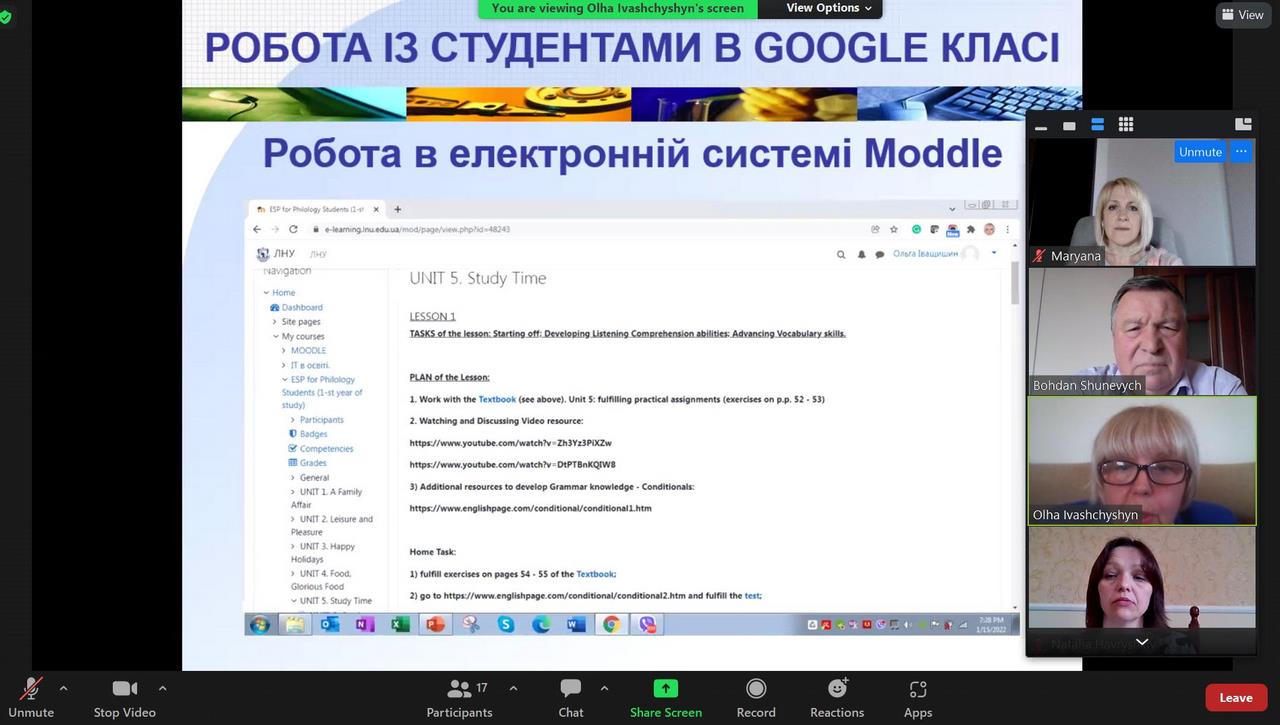Select Bohdan Shunevych's video thumbnail

1141,331
